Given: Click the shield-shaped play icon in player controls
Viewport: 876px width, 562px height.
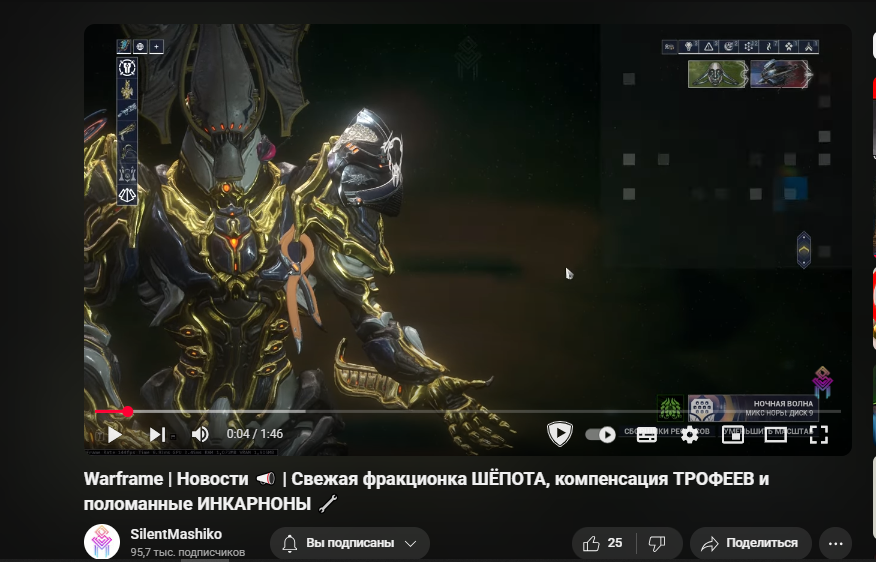Looking at the screenshot, I should tap(560, 434).
